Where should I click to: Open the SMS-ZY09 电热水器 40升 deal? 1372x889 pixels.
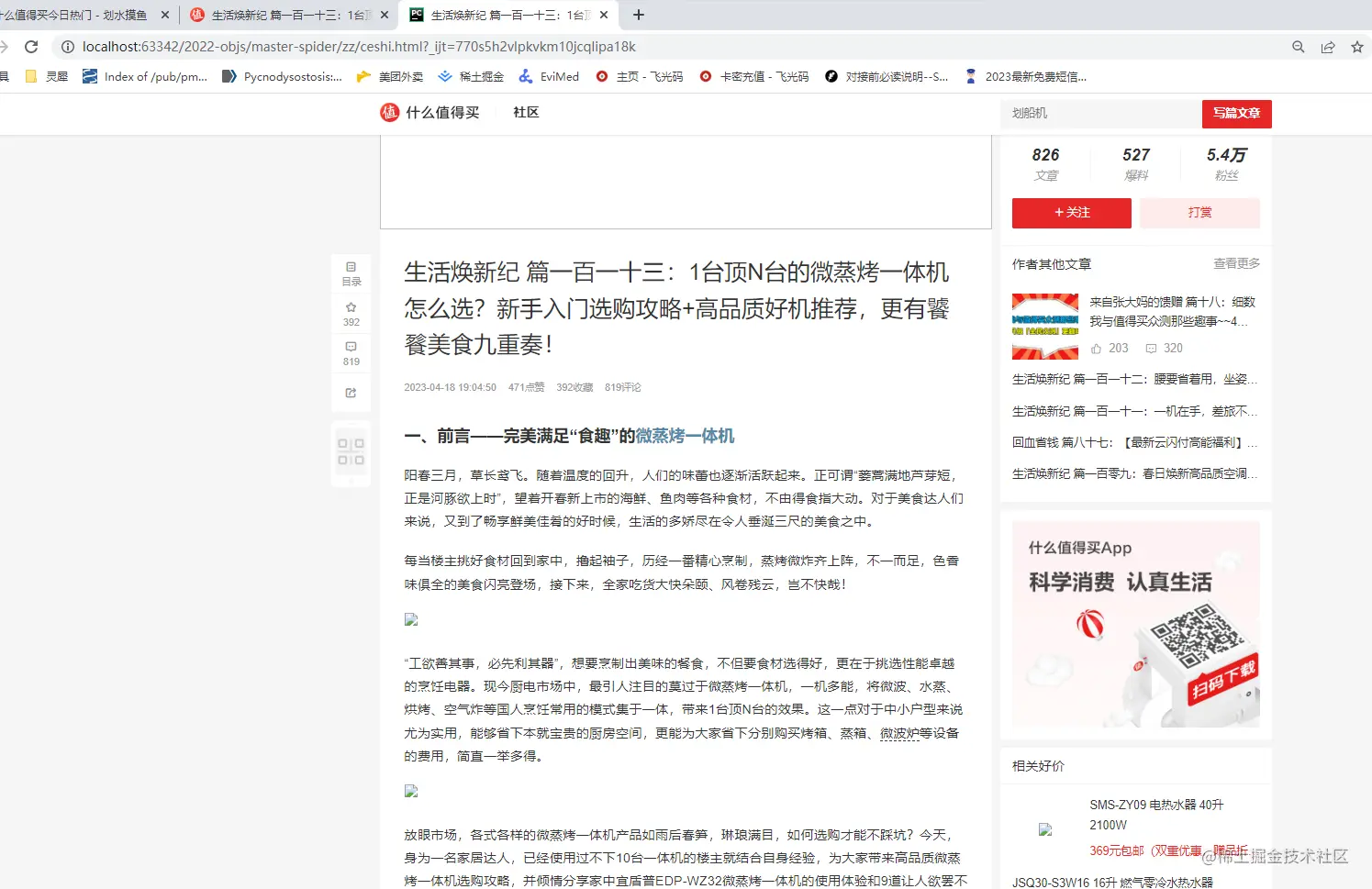pyautogui.click(x=1156, y=815)
